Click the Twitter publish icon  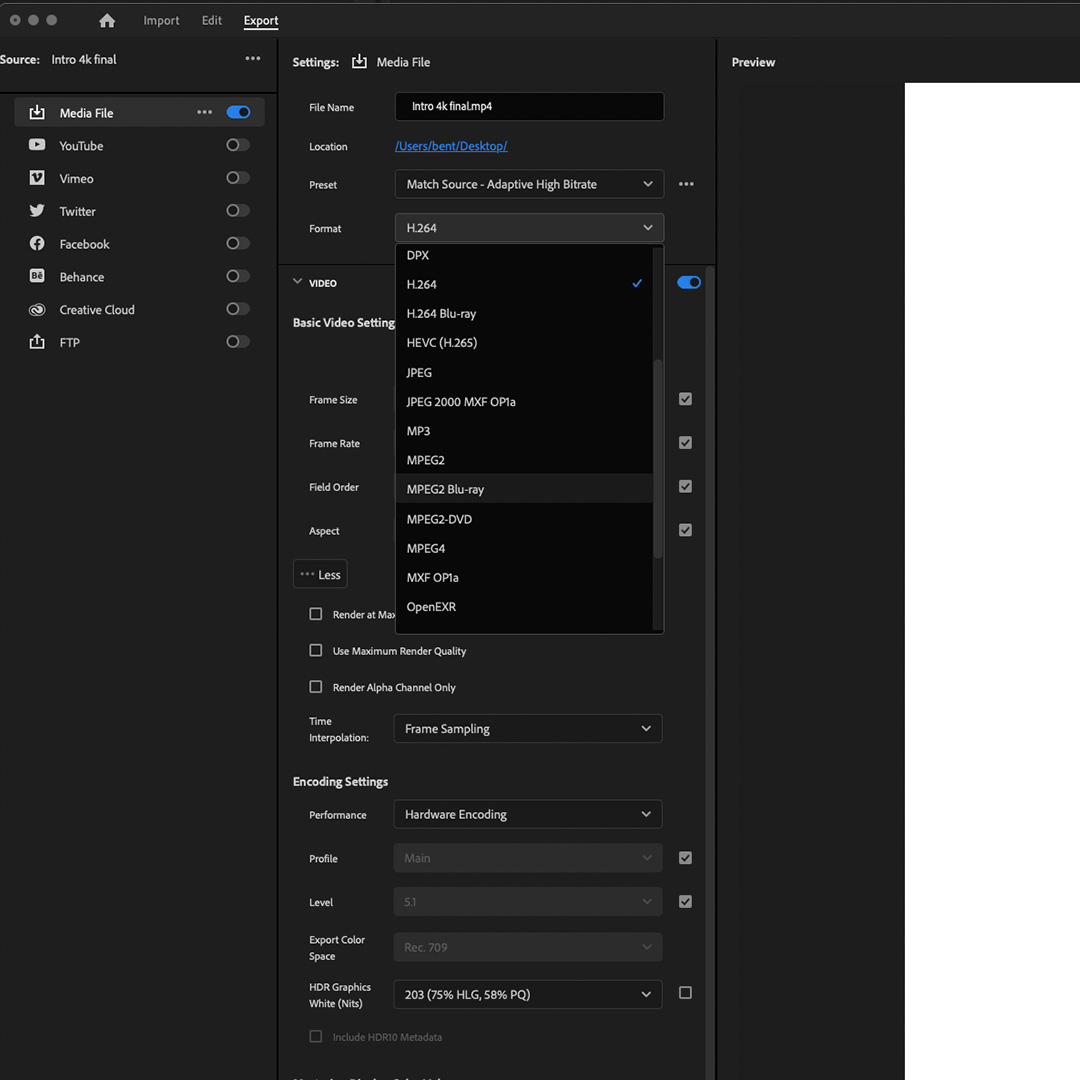38,211
